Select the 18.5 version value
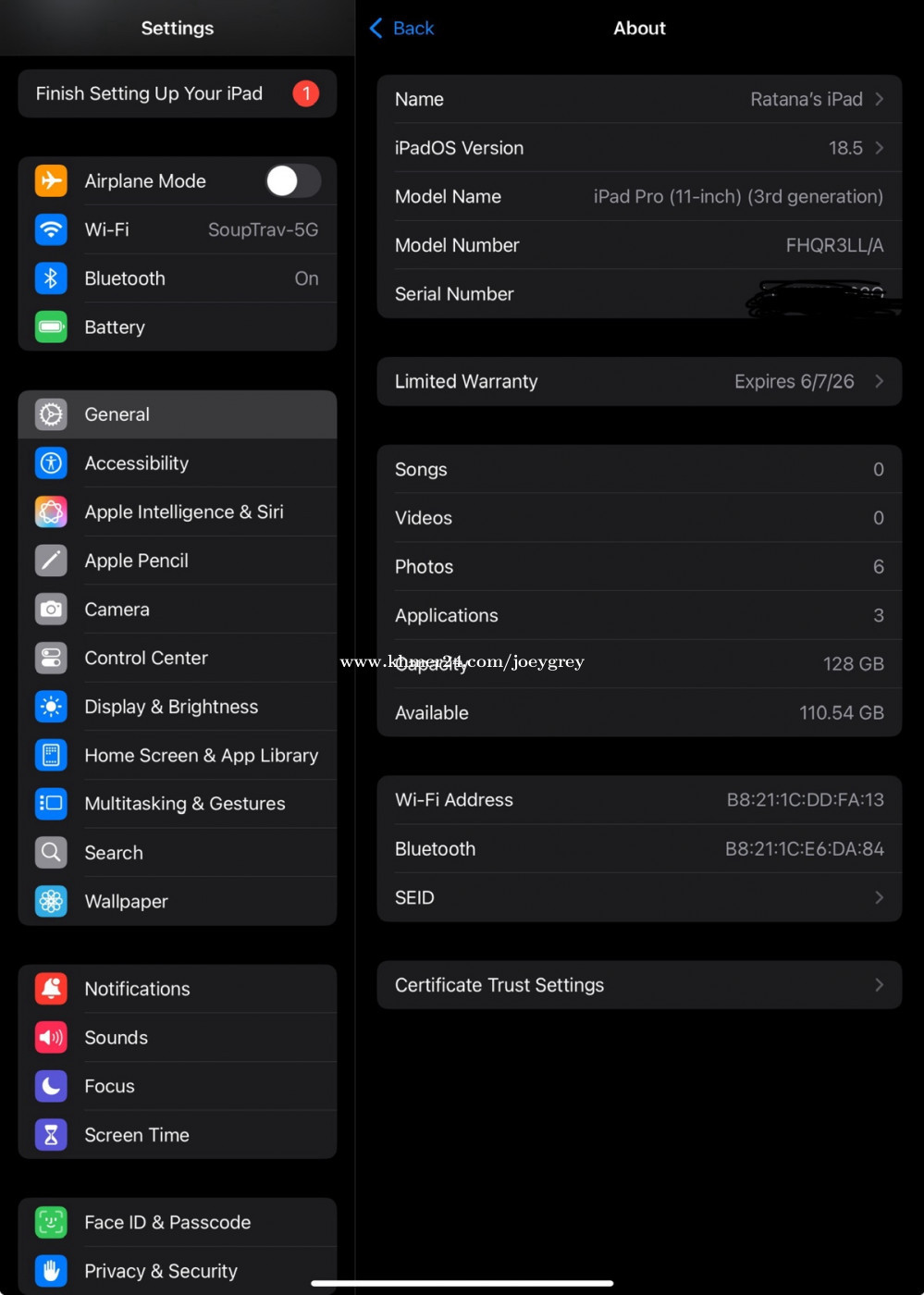 point(845,148)
